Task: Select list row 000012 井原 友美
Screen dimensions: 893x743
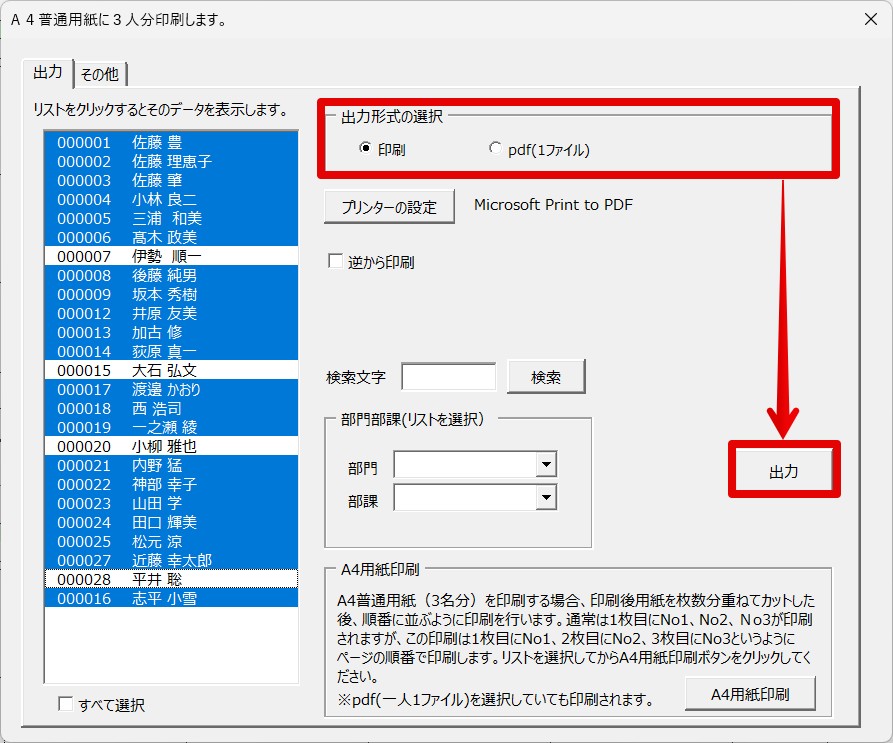Action: pos(171,313)
